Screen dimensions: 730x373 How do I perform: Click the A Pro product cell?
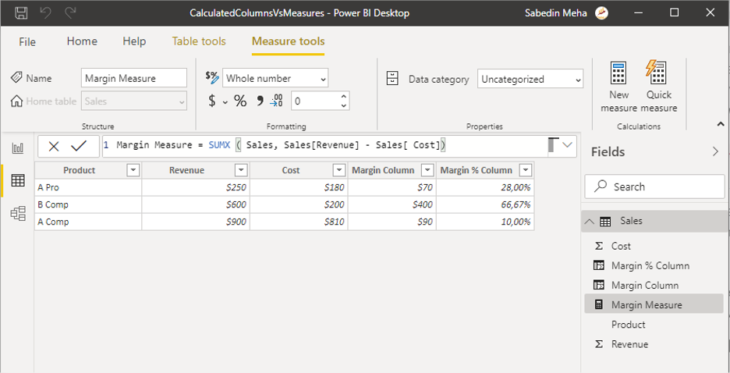(x=88, y=188)
